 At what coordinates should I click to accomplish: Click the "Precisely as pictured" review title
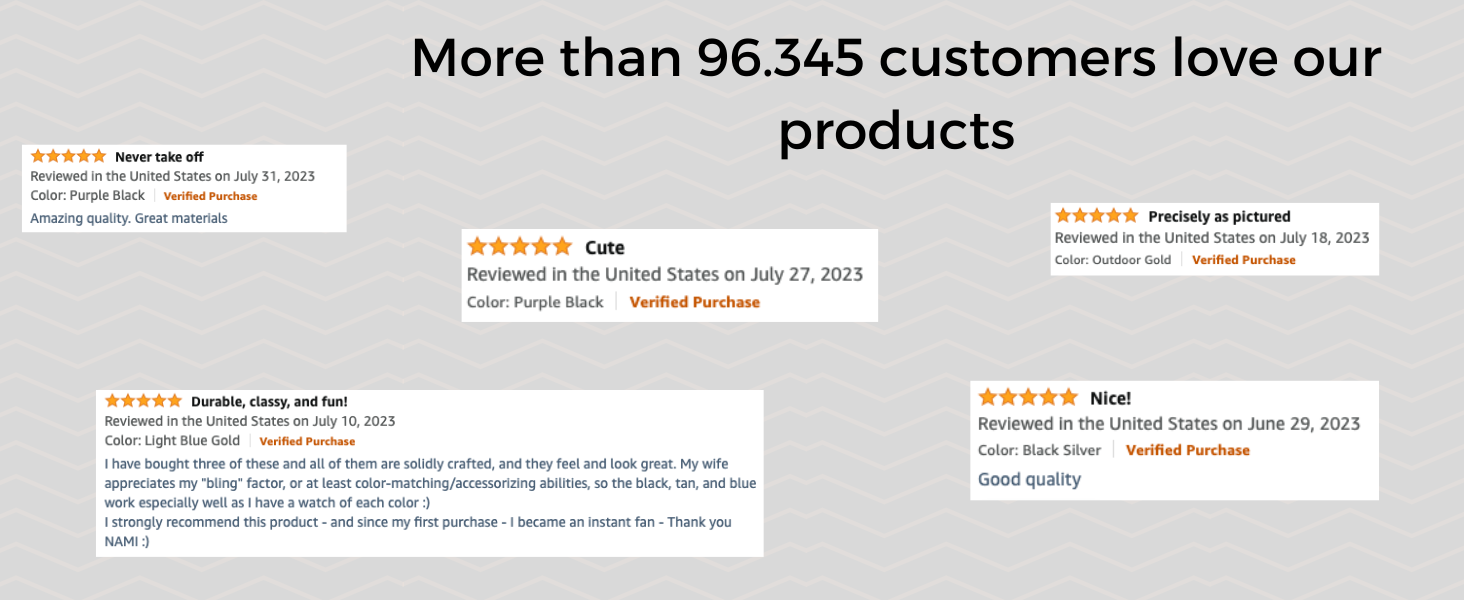(1219, 216)
